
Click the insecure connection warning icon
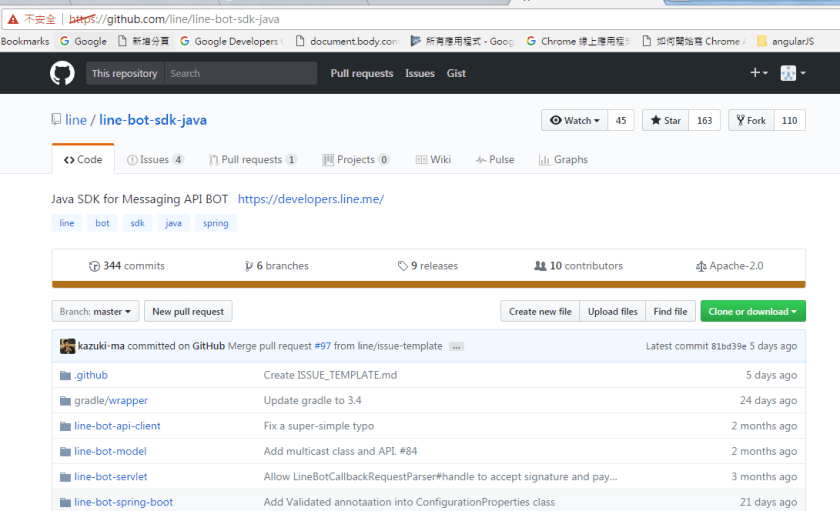coord(13,19)
